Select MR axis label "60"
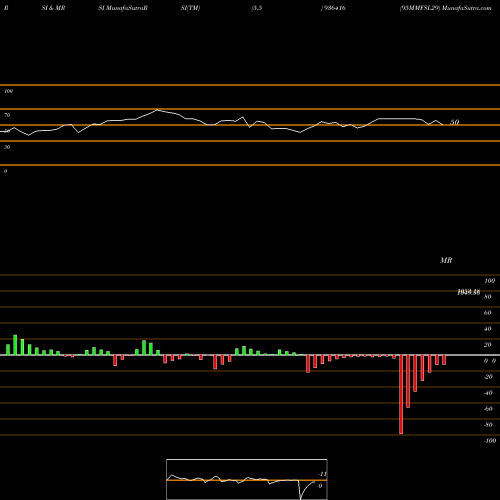Viewport: 500px width, 500px height. (x=488, y=313)
